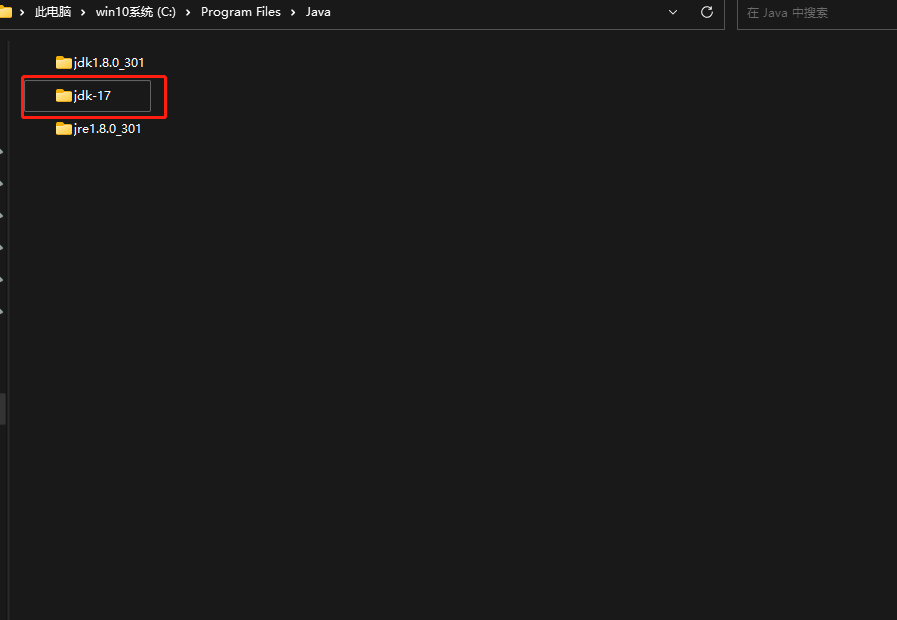
Task: Click the win10系统 (C:) breadcrumb
Action: coord(136,12)
